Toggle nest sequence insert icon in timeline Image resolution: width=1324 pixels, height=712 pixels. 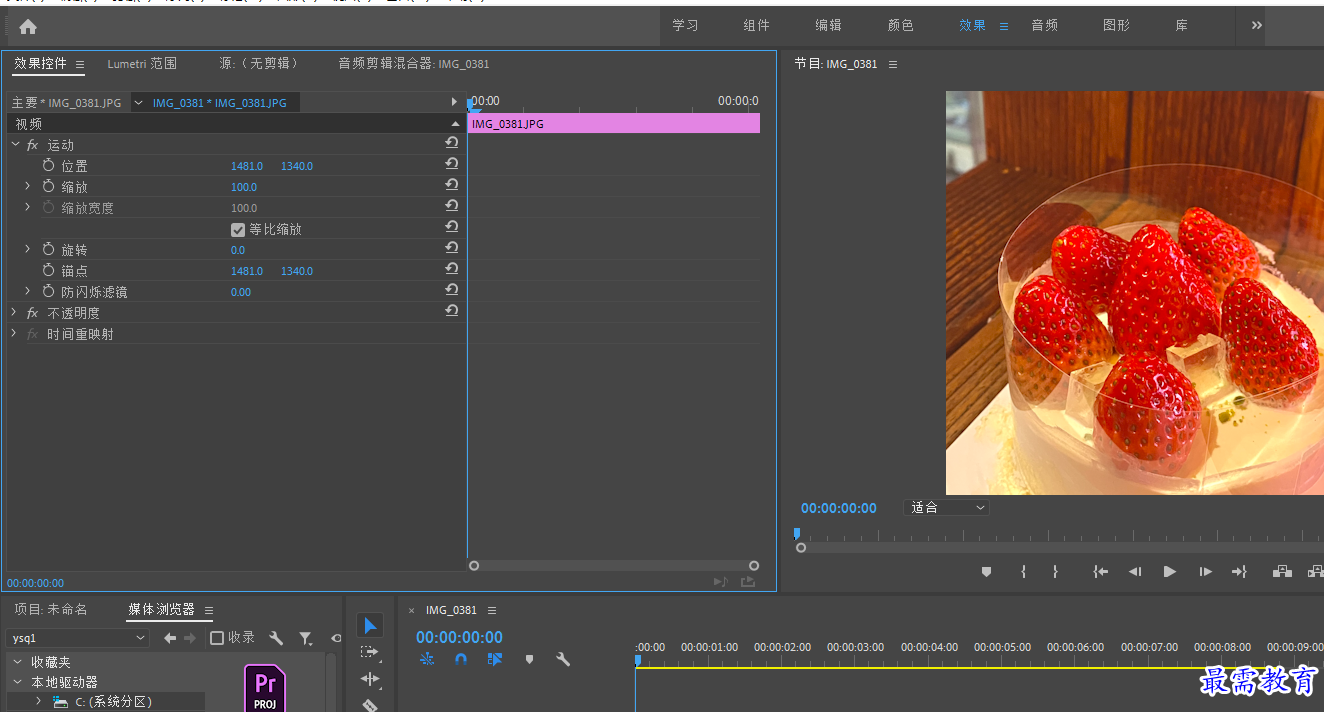(427, 659)
